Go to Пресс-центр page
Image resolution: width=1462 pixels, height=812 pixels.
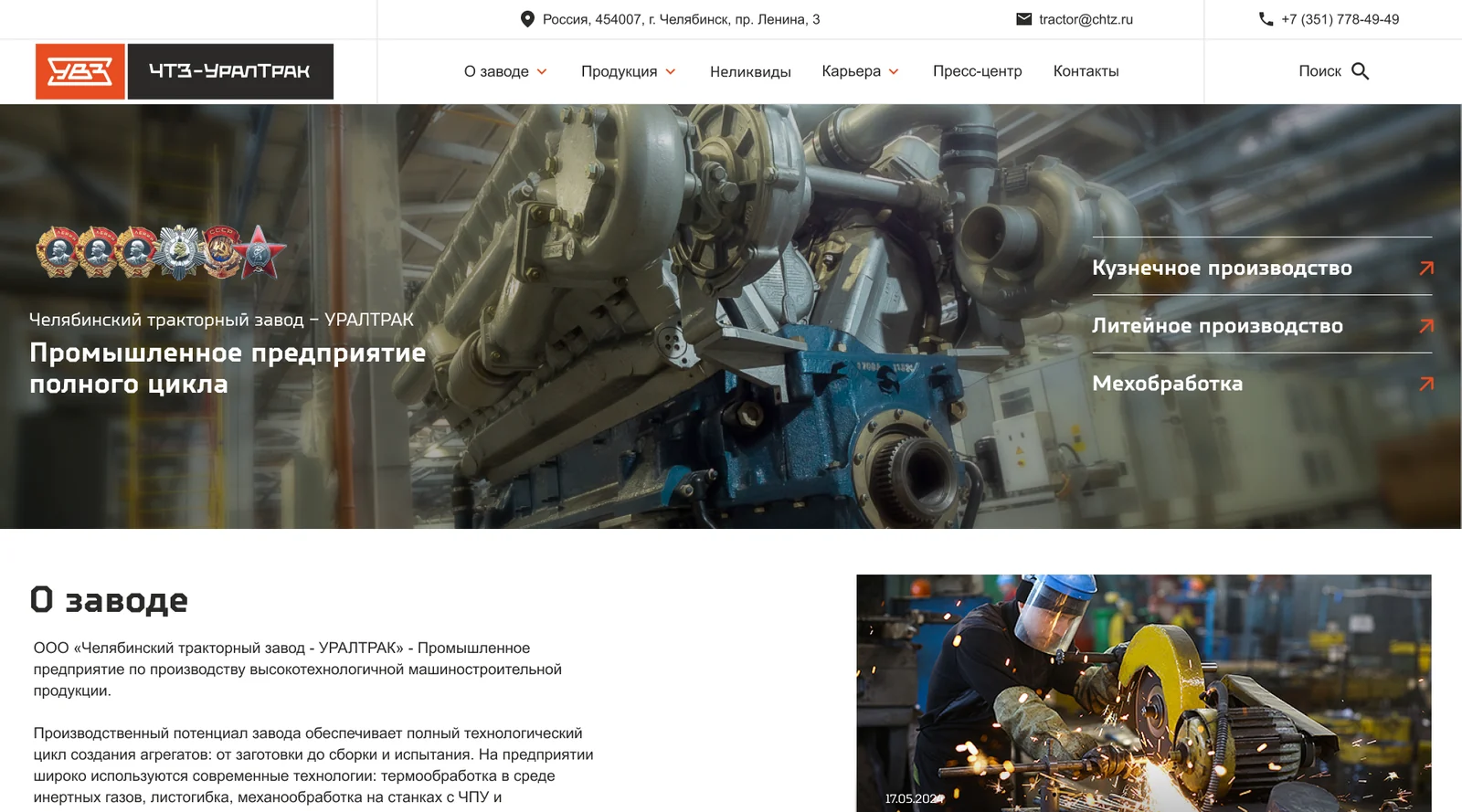click(x=977, y=71)
